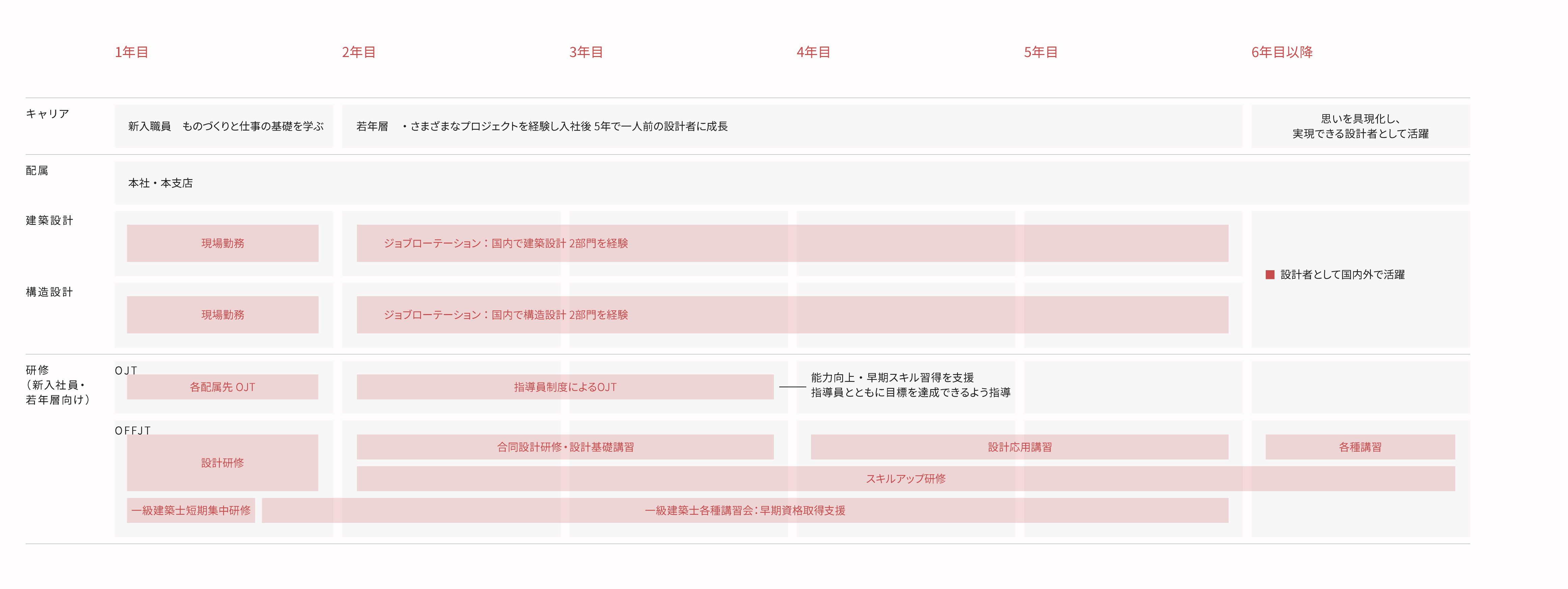
Task: Click the 各種講習 block
Action: coord(1360,447)
